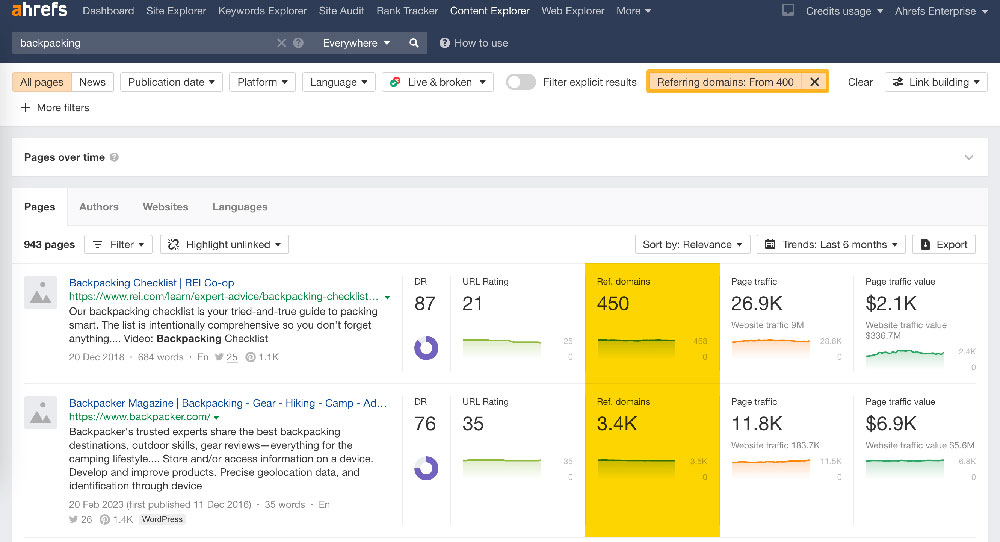Open Backpacker Magazine result title link
This screenshot has height=542, width=1000.
(x=228, y=403)
